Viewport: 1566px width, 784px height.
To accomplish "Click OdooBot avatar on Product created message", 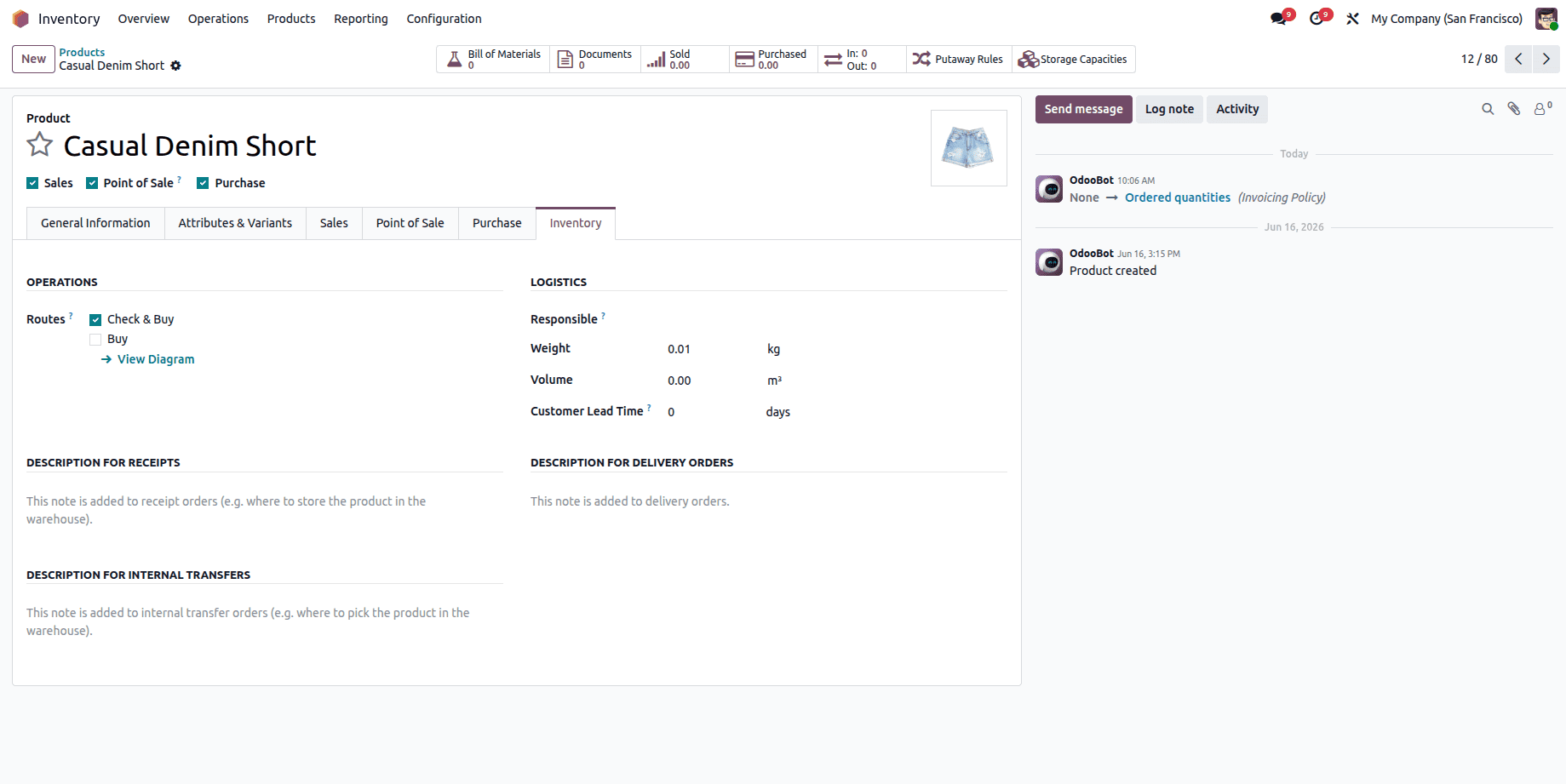I will pyautogui.click(x=1049, y=262).
